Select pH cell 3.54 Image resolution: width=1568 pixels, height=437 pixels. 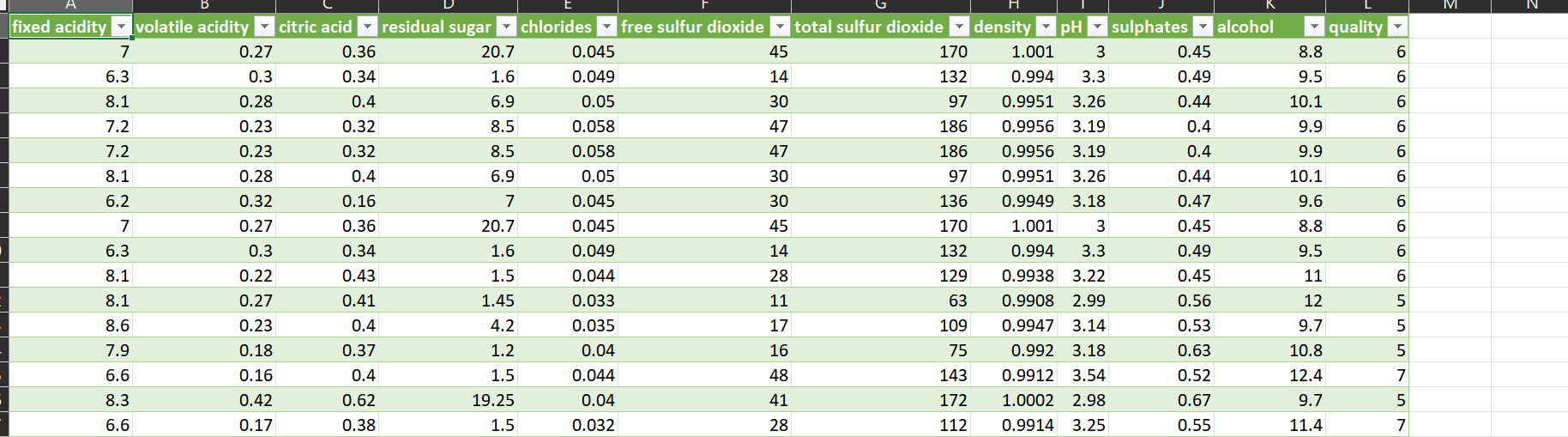[1083, 375]
